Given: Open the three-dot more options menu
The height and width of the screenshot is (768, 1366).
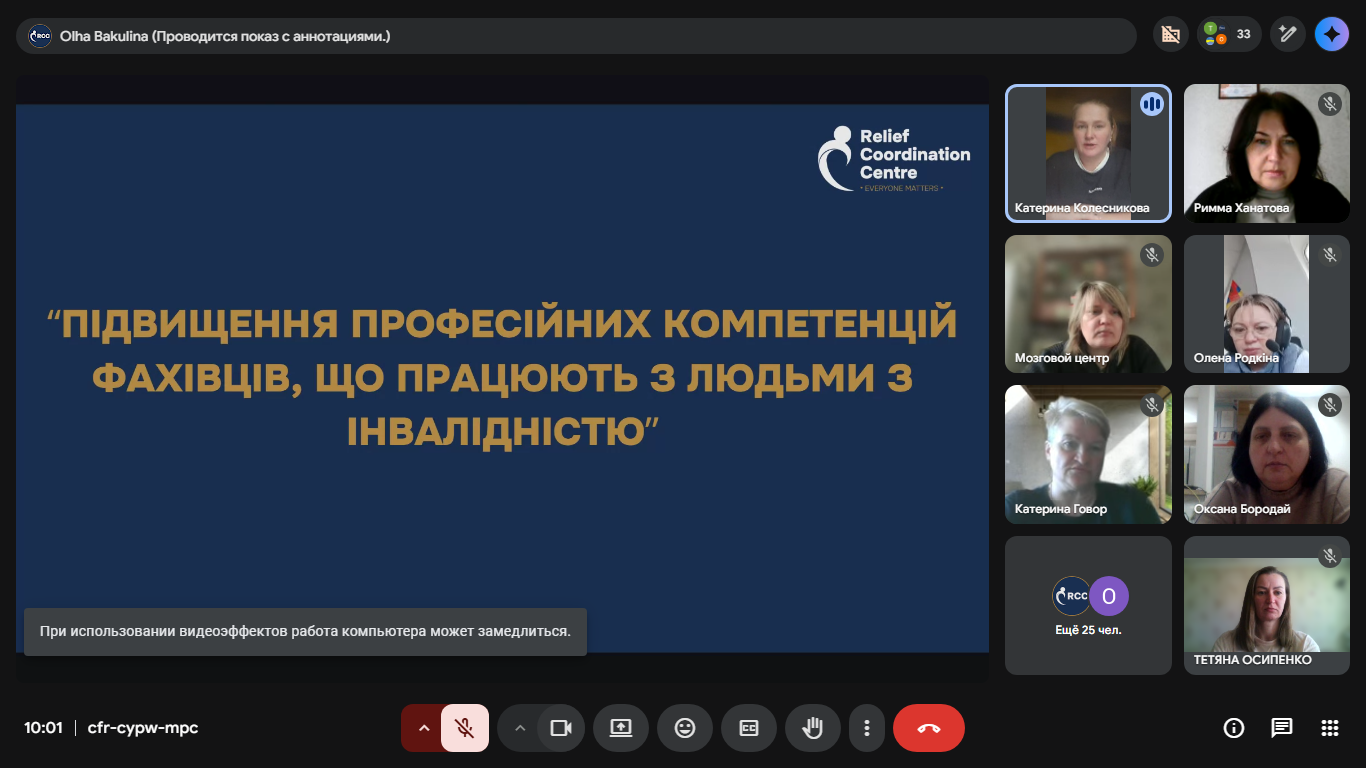Looking at the screenshot, I should click(867, 728).
